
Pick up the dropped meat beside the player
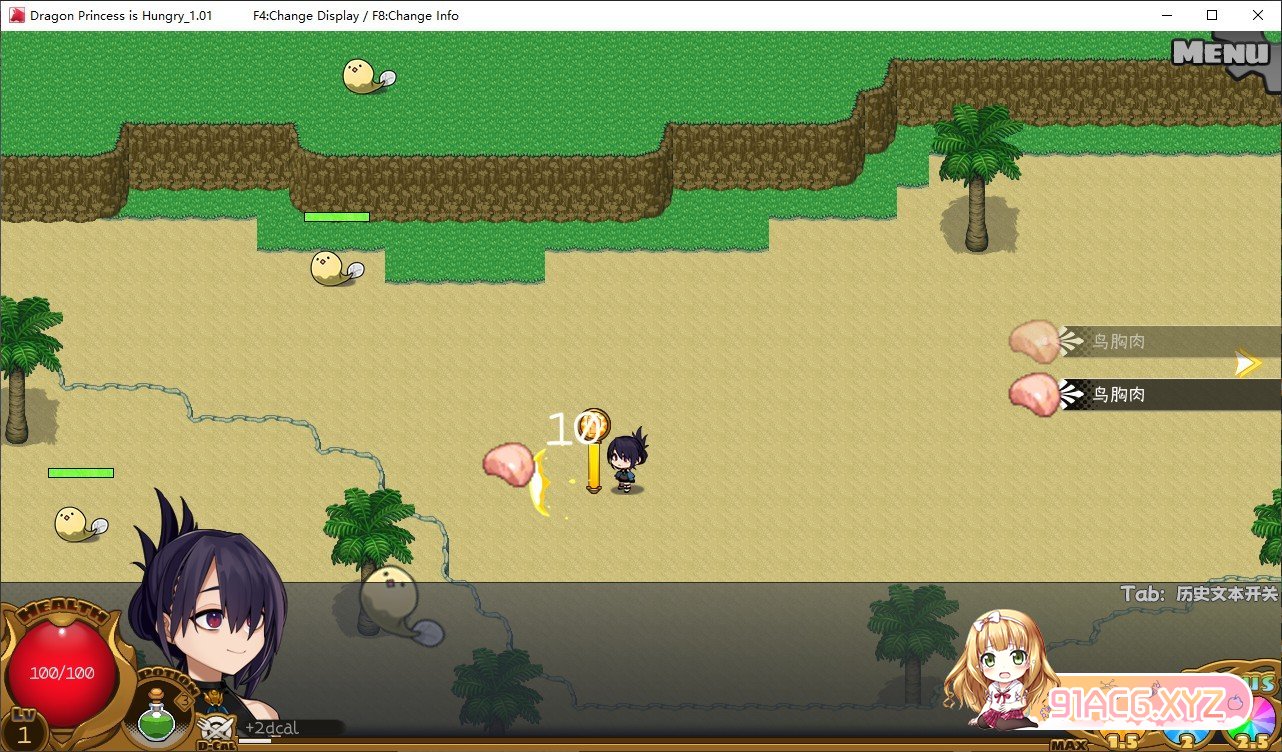[508, 464]
